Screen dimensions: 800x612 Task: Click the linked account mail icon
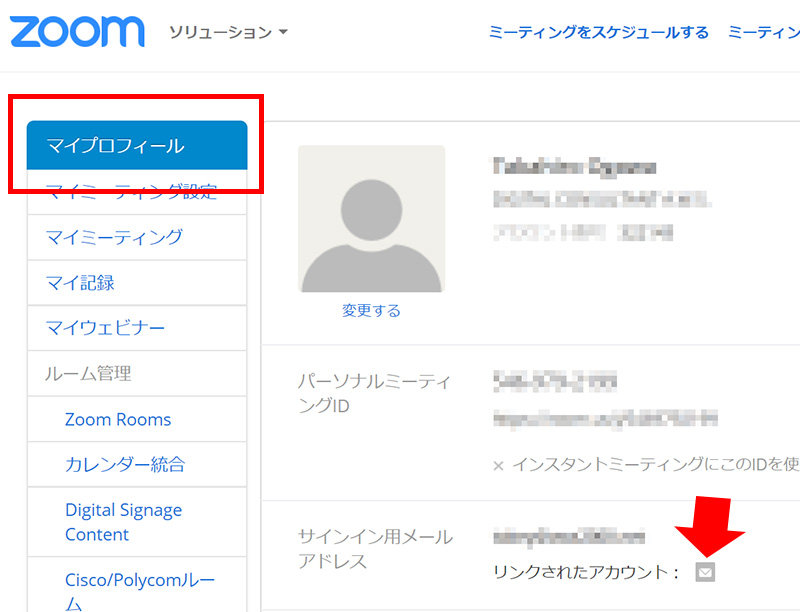706,572
